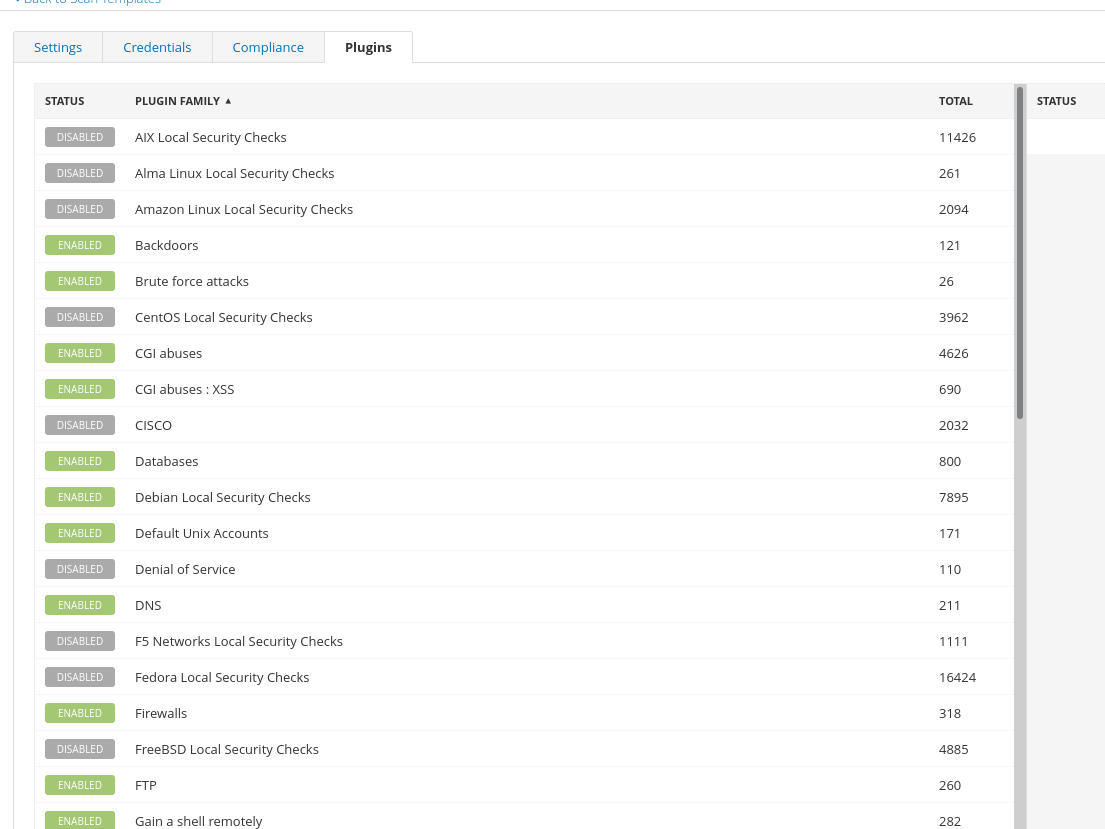Screen dimensions: 1105x829
Task: Disable the DNS plugin family
Action: point(80,605)
